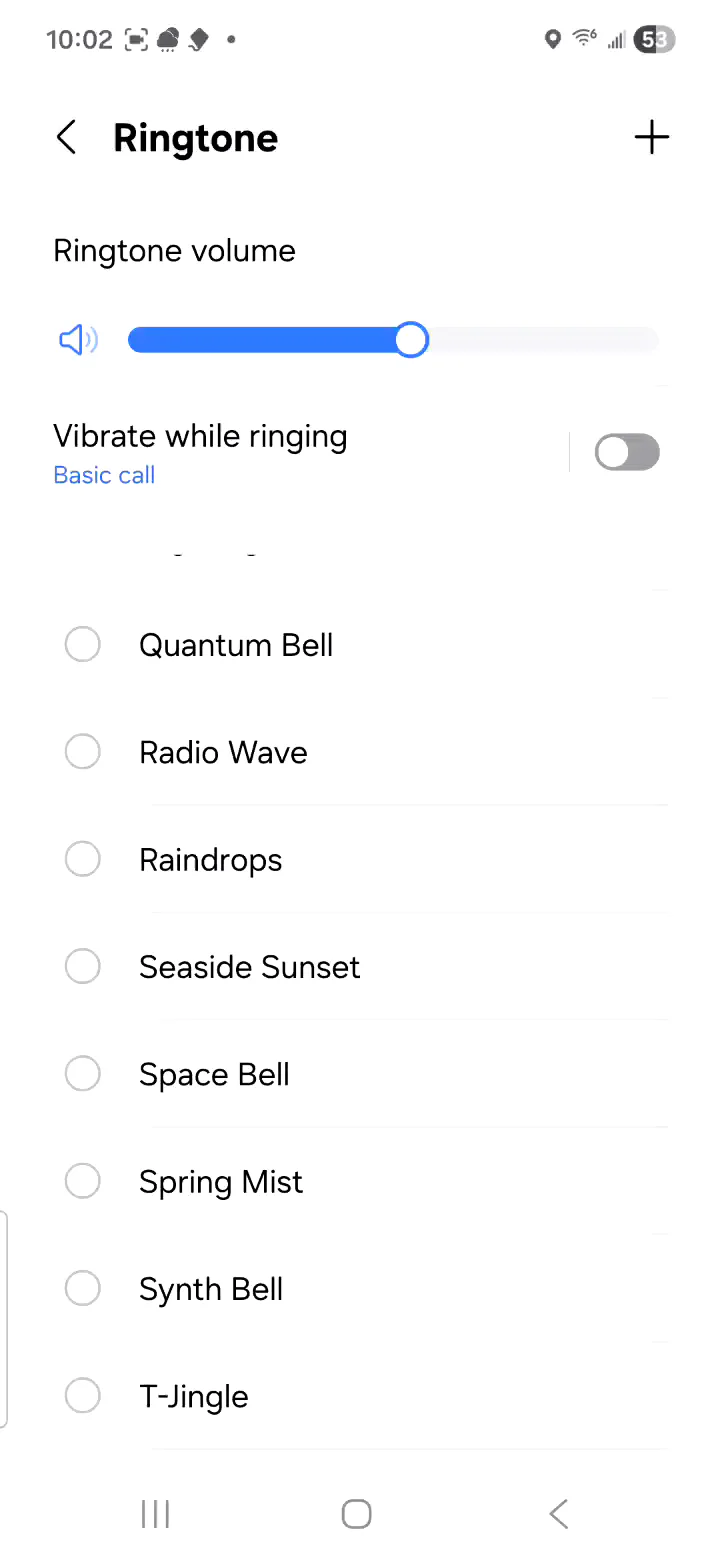The height and width of the screenshot is (1560, 720).
Task: Select Seaside Sunset radio button
Action: coord(82,967)
